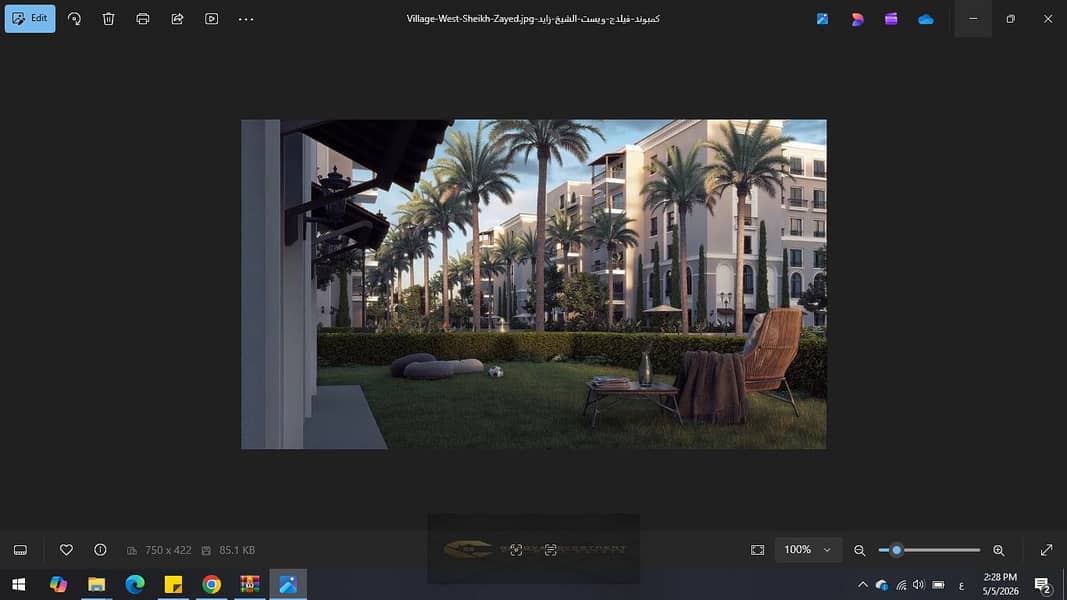Screen dimensions: 1067x600
Task: Open Sticky Notes from the taskbar
Action: pyautogui.click(x=173, y=584)
